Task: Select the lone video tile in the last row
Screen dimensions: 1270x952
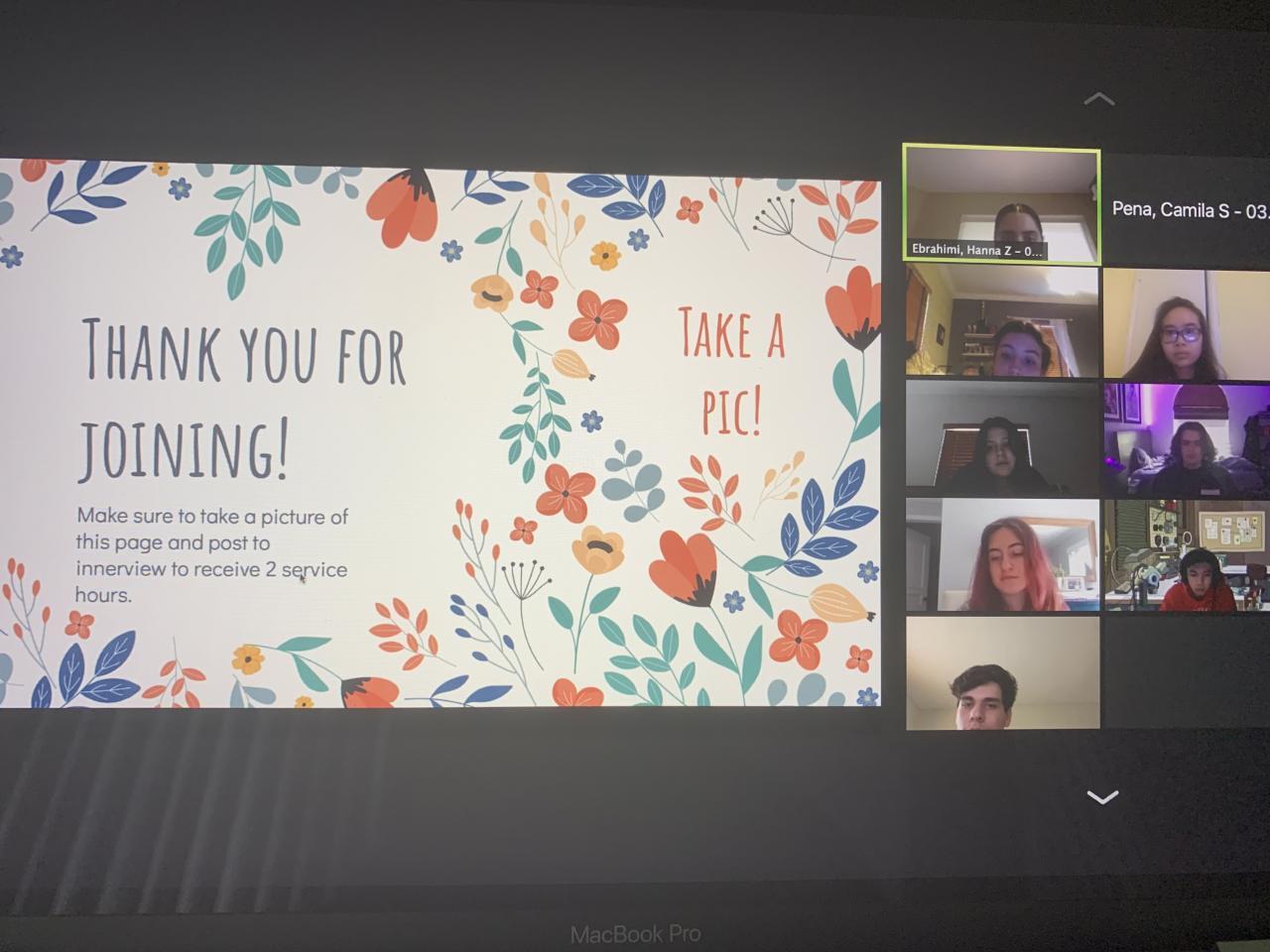Action: [x=1002, y=672]
